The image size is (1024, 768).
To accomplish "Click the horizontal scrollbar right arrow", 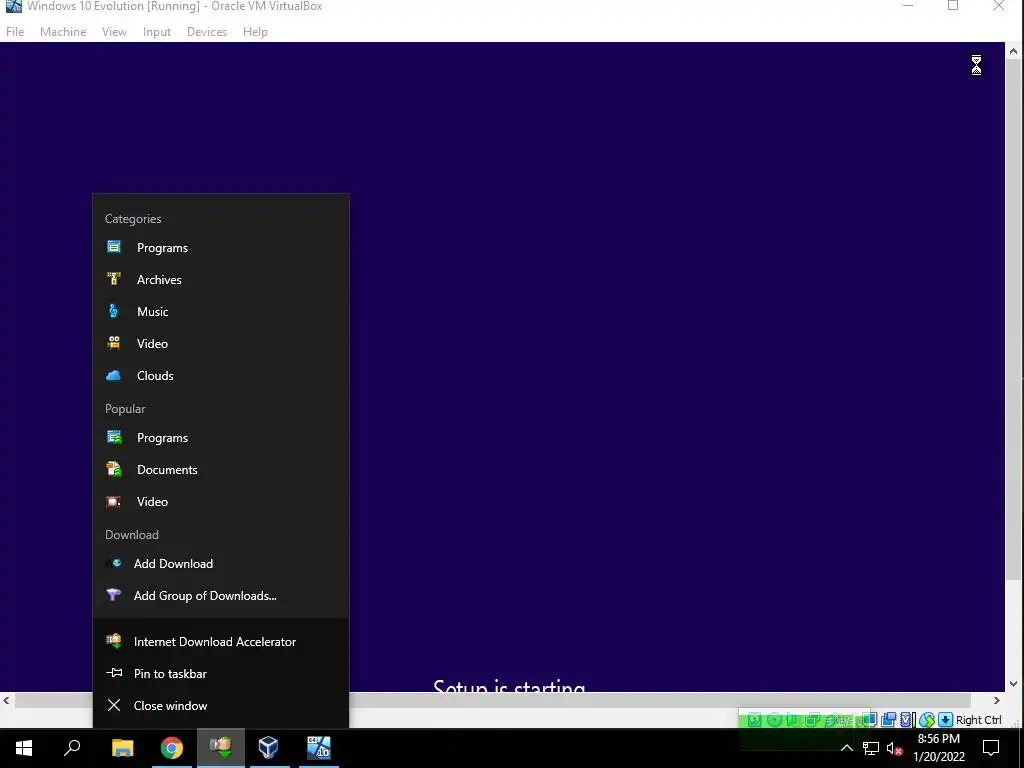I will [x=997, y=700].
